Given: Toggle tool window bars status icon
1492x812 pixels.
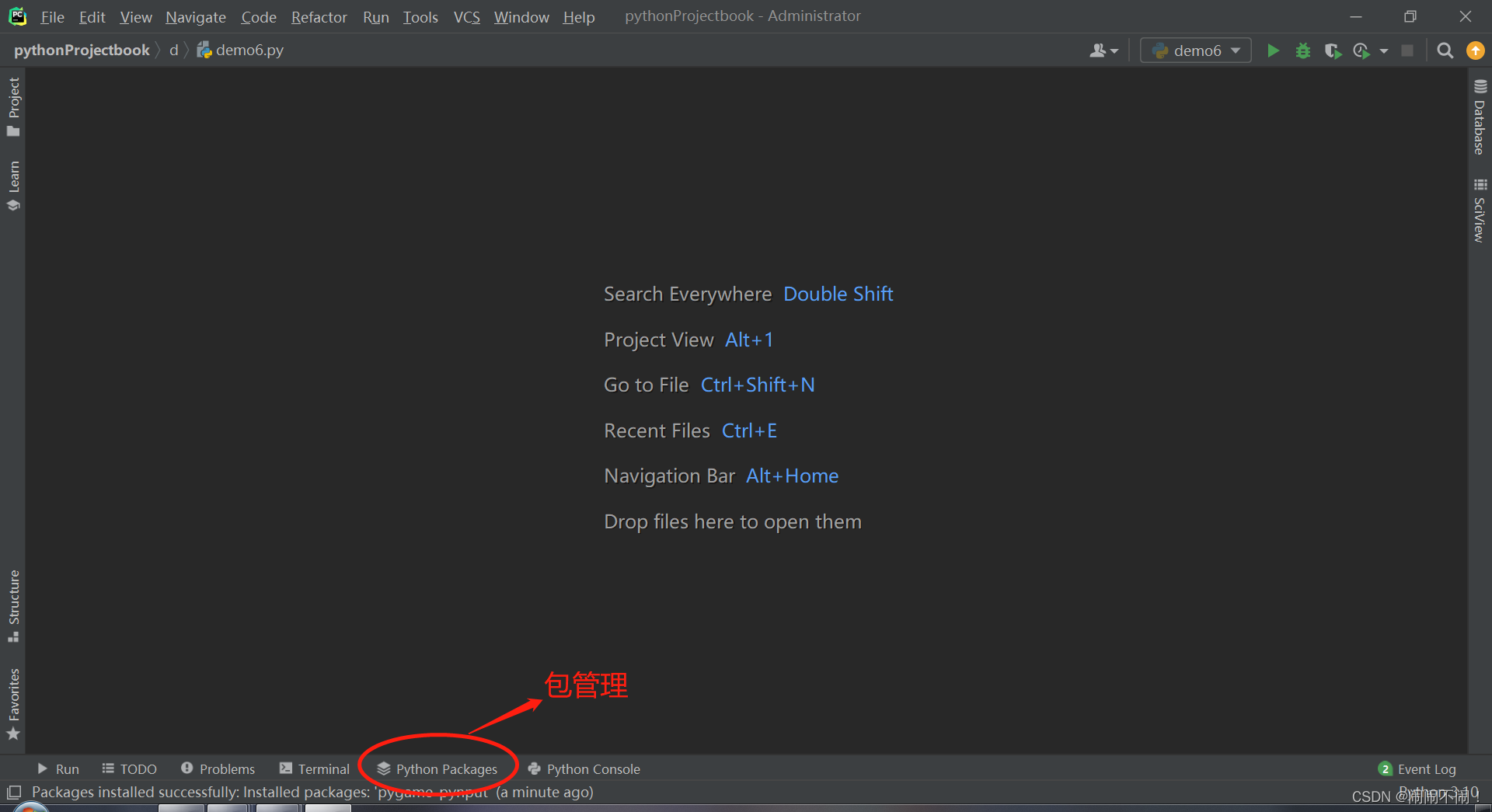Looking at the screenshot, I should [14, 793].
